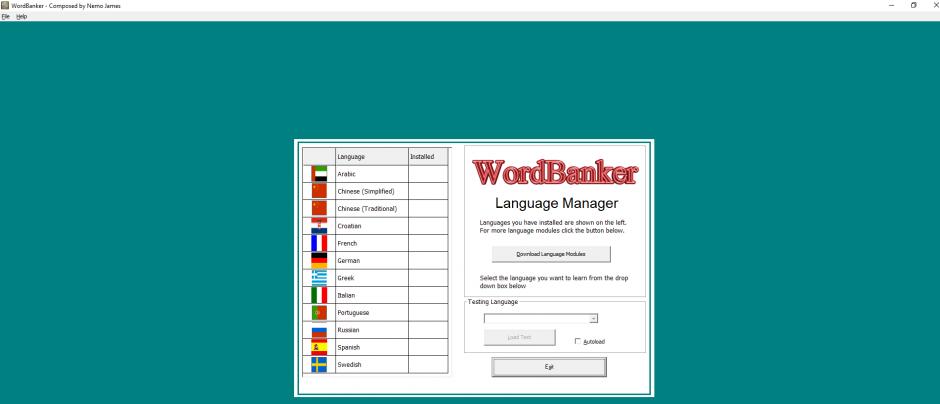Select the Croatian language name
This screenshot has width=940, height=404.
[349, 226]
